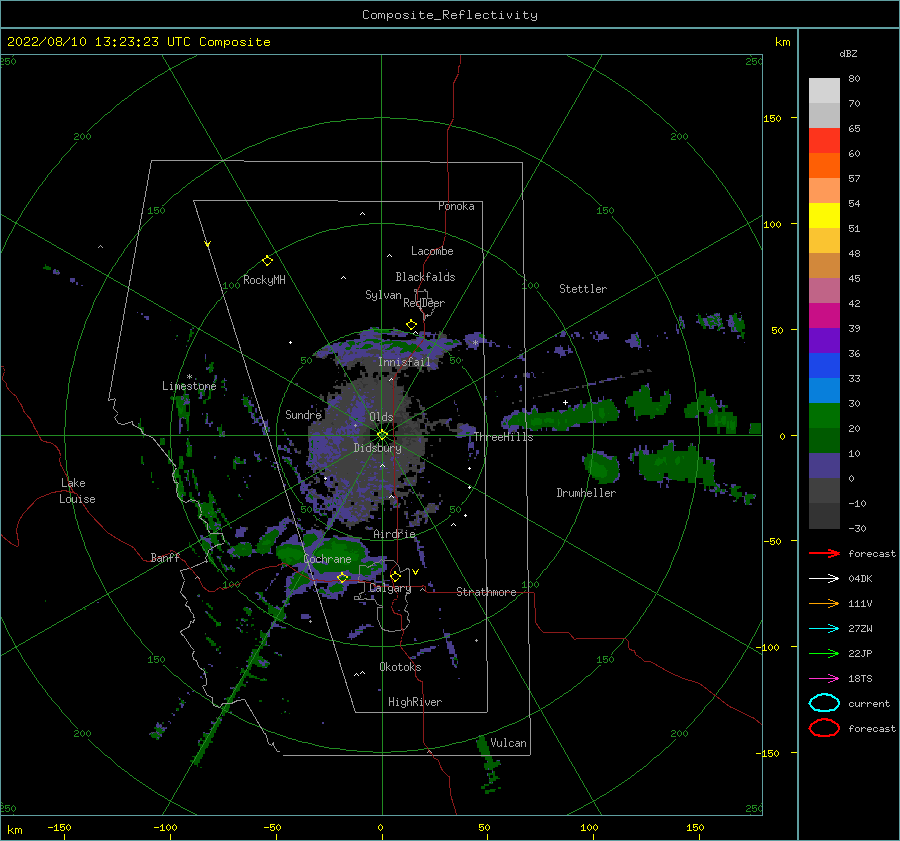This screenshot has width=900, height=841.
Task: Select the bright yellow swatch between 54 and 51
Action: pos(824,216)
